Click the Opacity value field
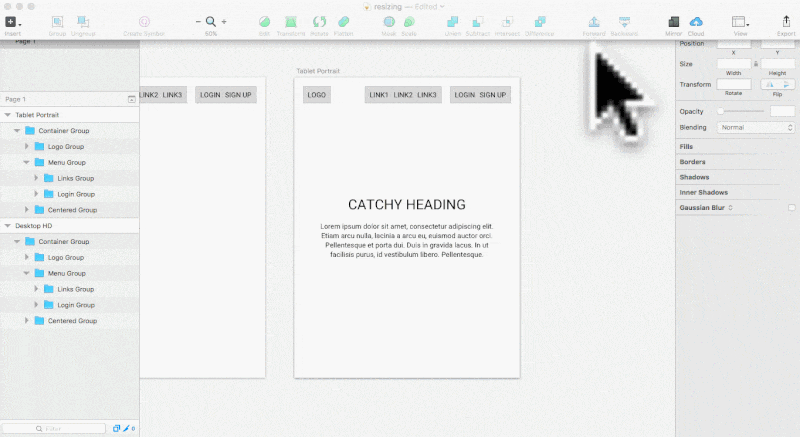The width and height of the screenshot is (800, 437). pyautogui.click(x=782, y=111)
